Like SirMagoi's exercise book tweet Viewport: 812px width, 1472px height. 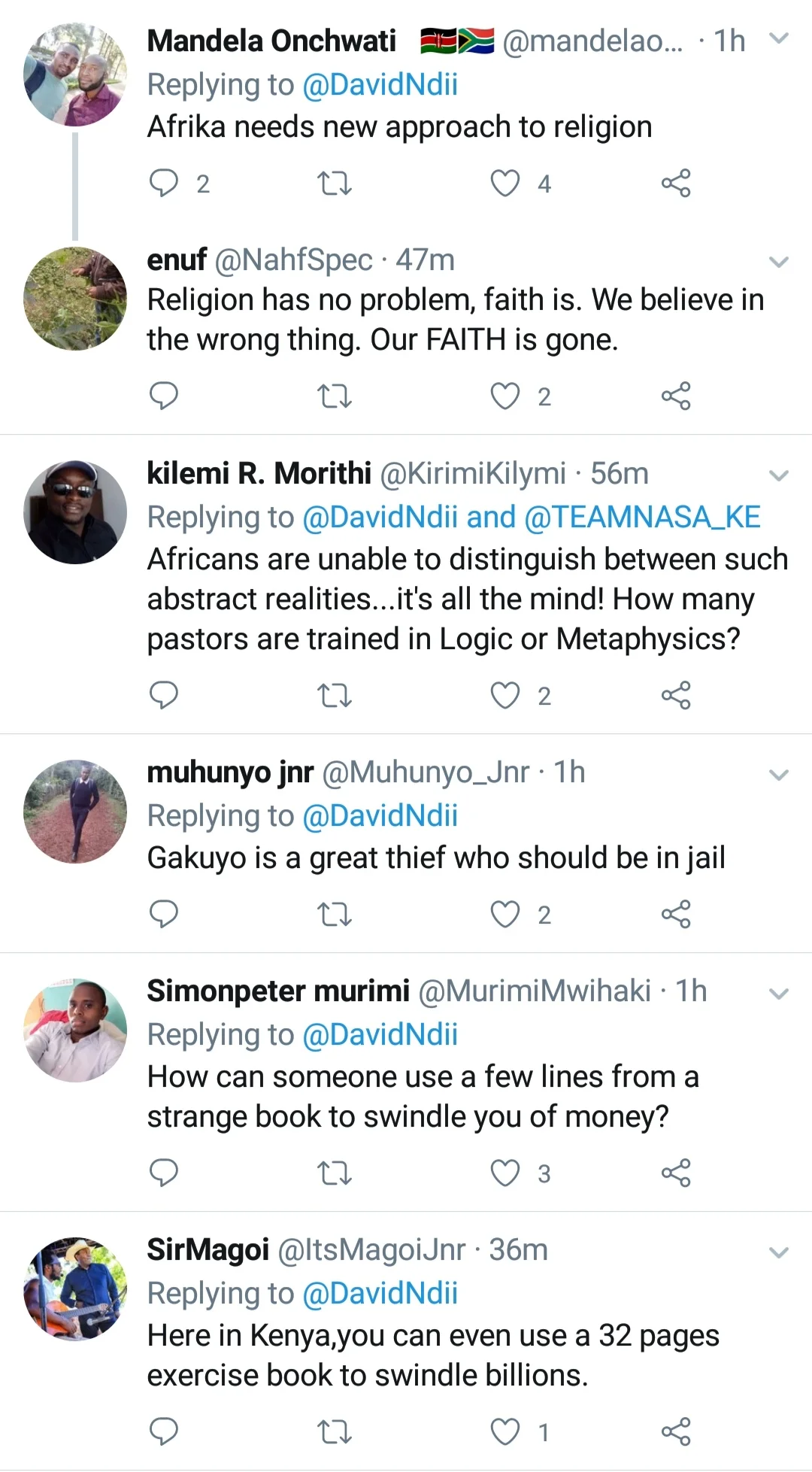(505, 1431)
